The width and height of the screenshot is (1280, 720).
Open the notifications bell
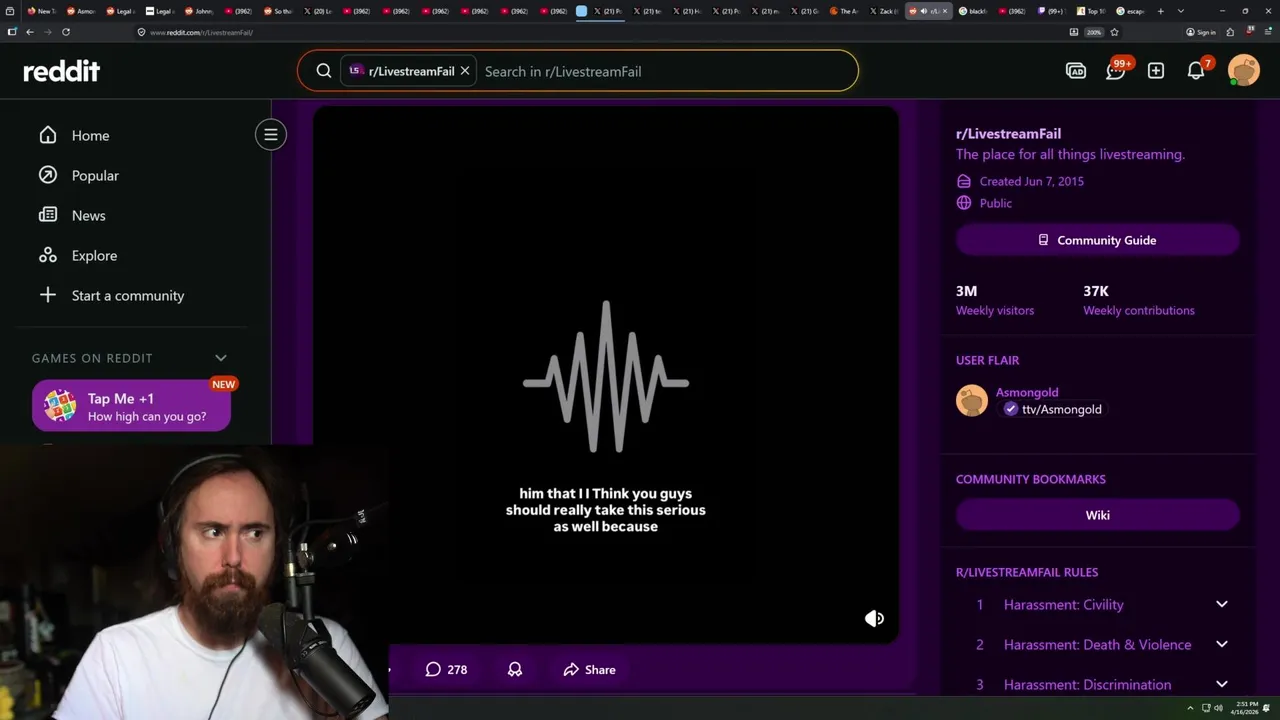pyautogui.click(x=1196, y=71)
